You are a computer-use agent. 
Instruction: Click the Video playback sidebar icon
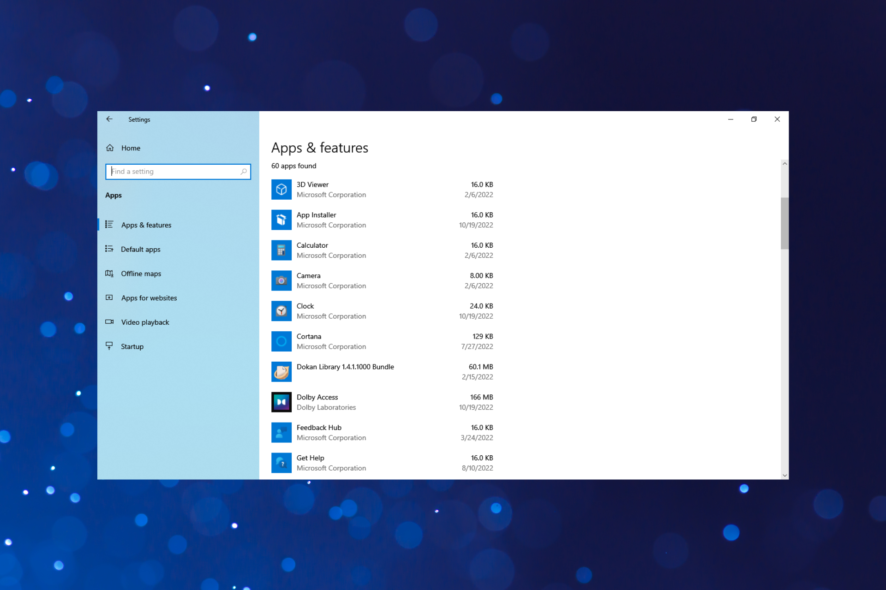tap(109, 322)
